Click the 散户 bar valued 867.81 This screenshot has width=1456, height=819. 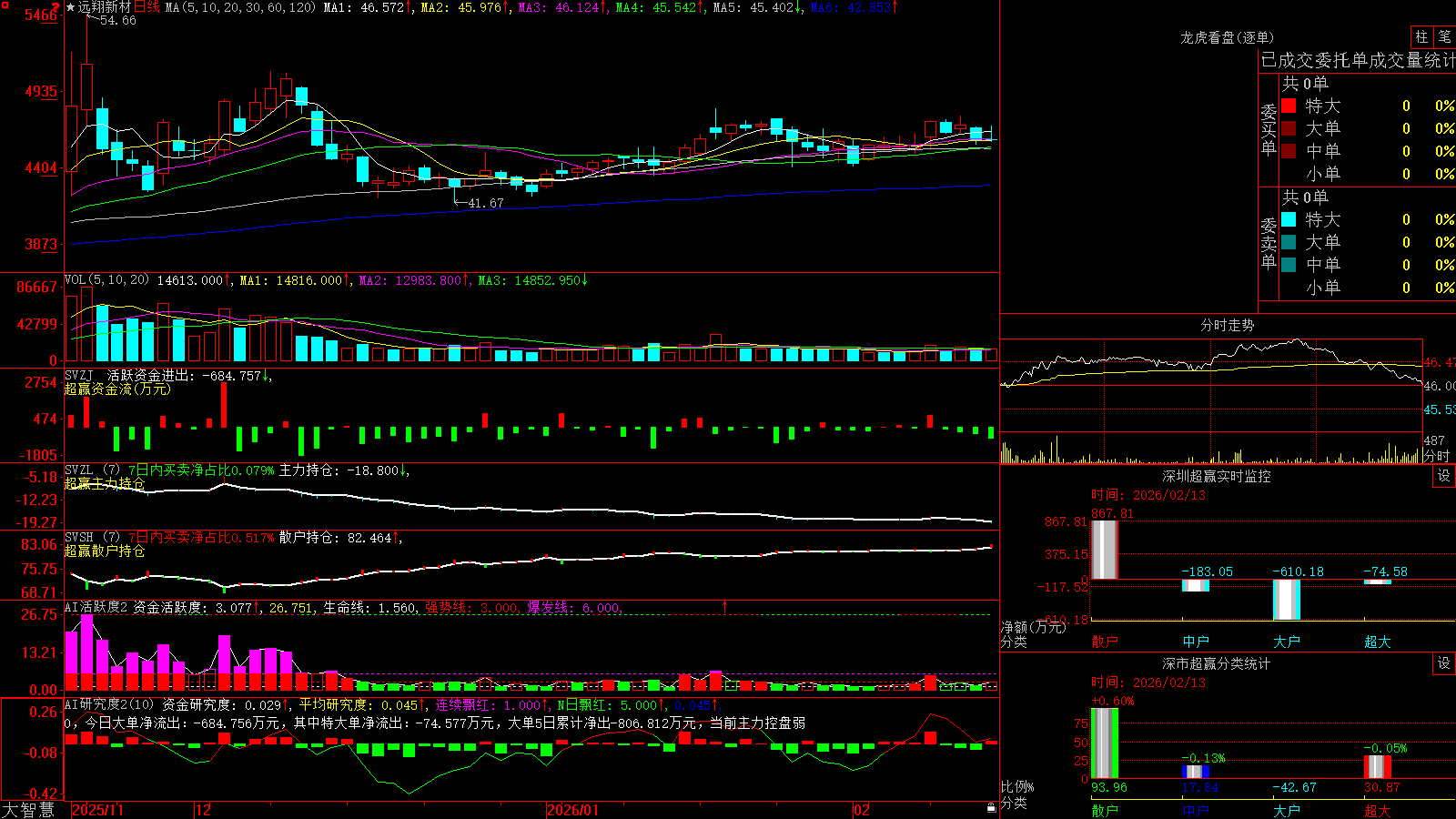click(1105, 550)
